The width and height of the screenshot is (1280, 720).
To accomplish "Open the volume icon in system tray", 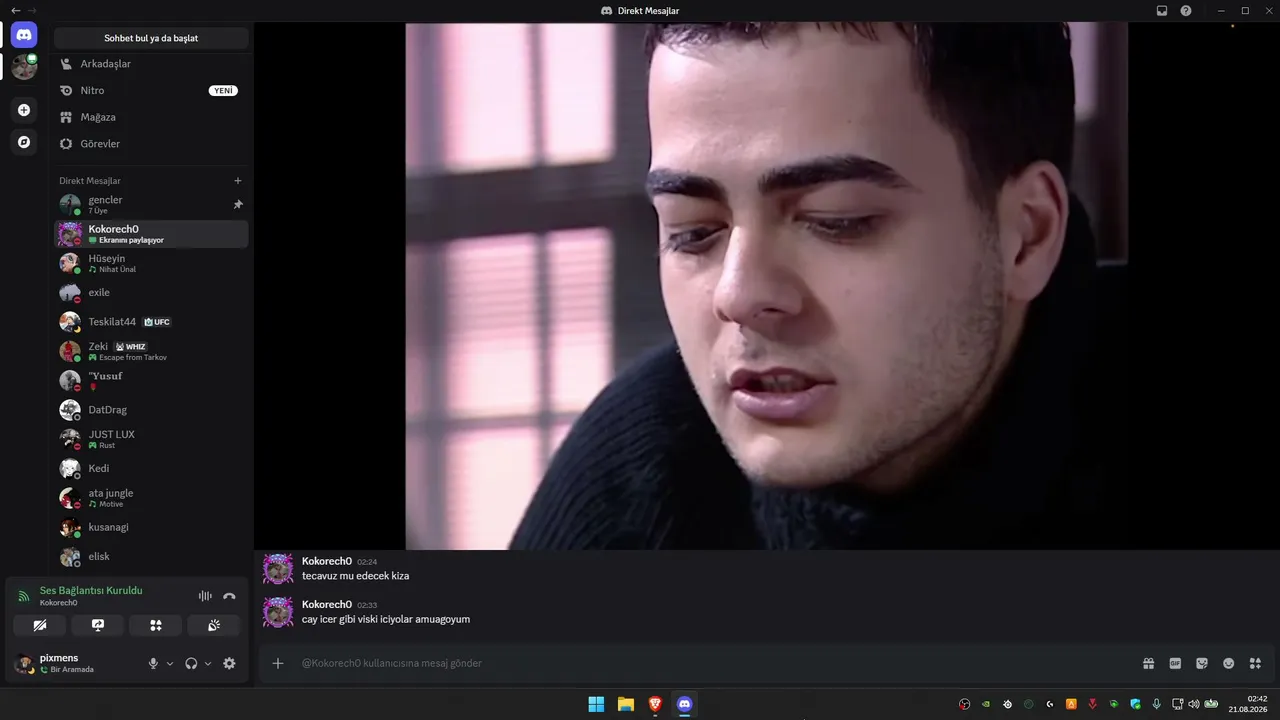I will coord(1193,704).
